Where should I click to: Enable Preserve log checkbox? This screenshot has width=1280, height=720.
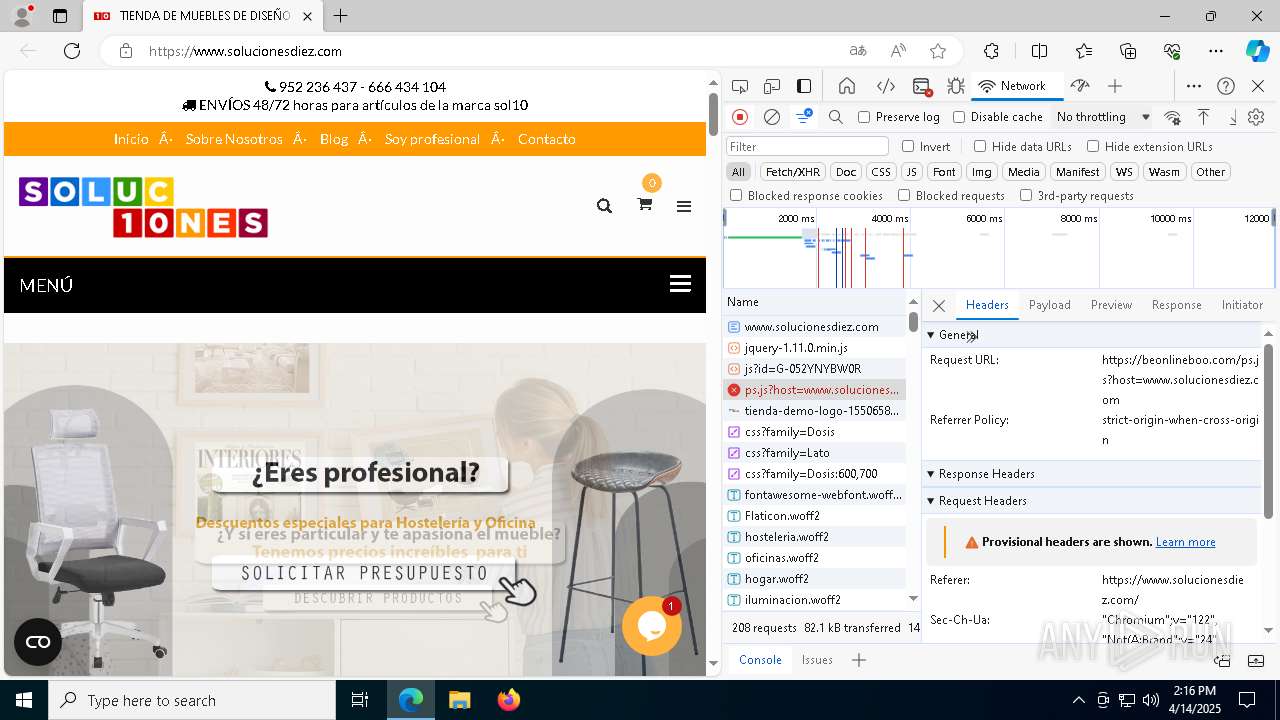pyautogui.click(x=865, y=117)
